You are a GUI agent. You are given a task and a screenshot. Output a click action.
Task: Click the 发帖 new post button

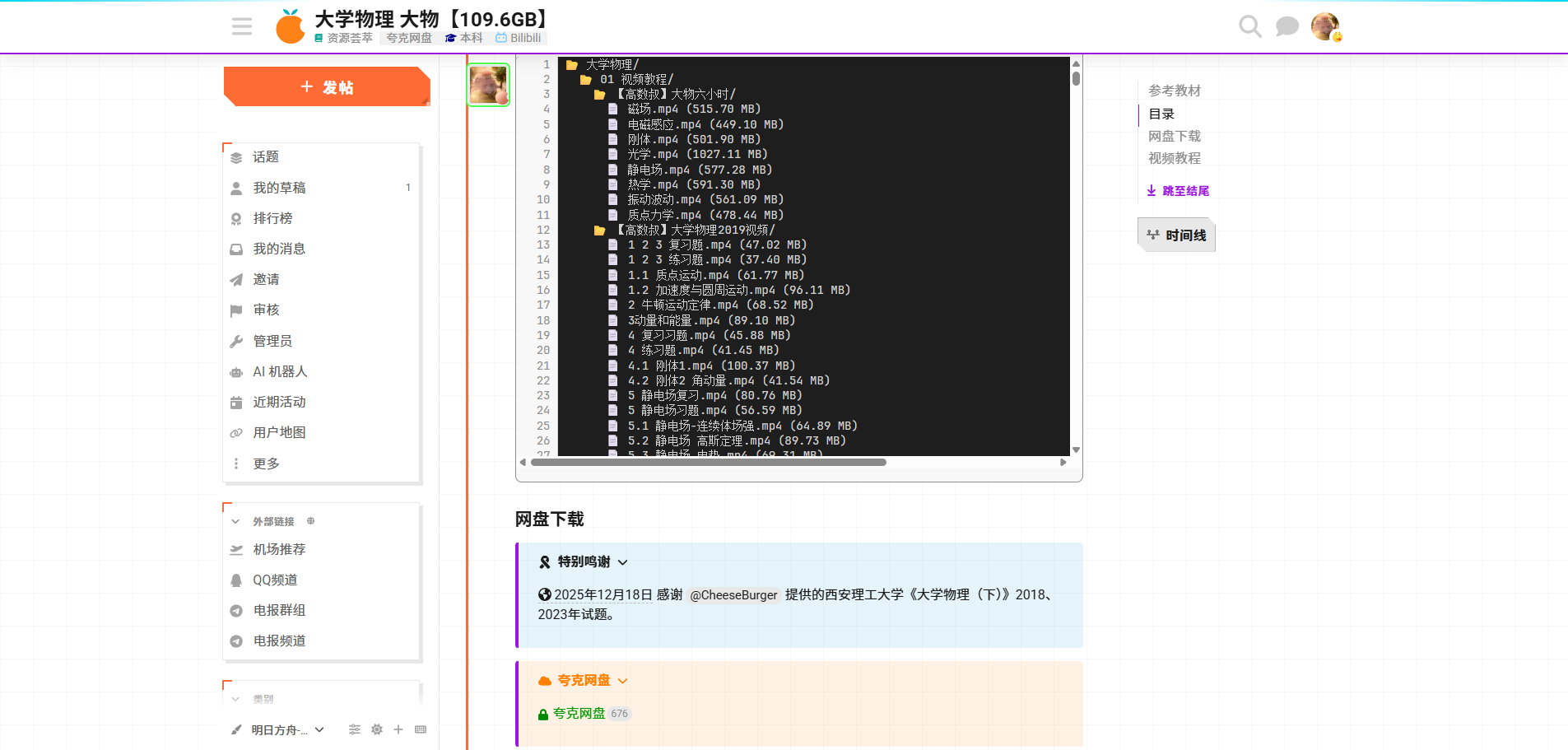pos(327,87)
